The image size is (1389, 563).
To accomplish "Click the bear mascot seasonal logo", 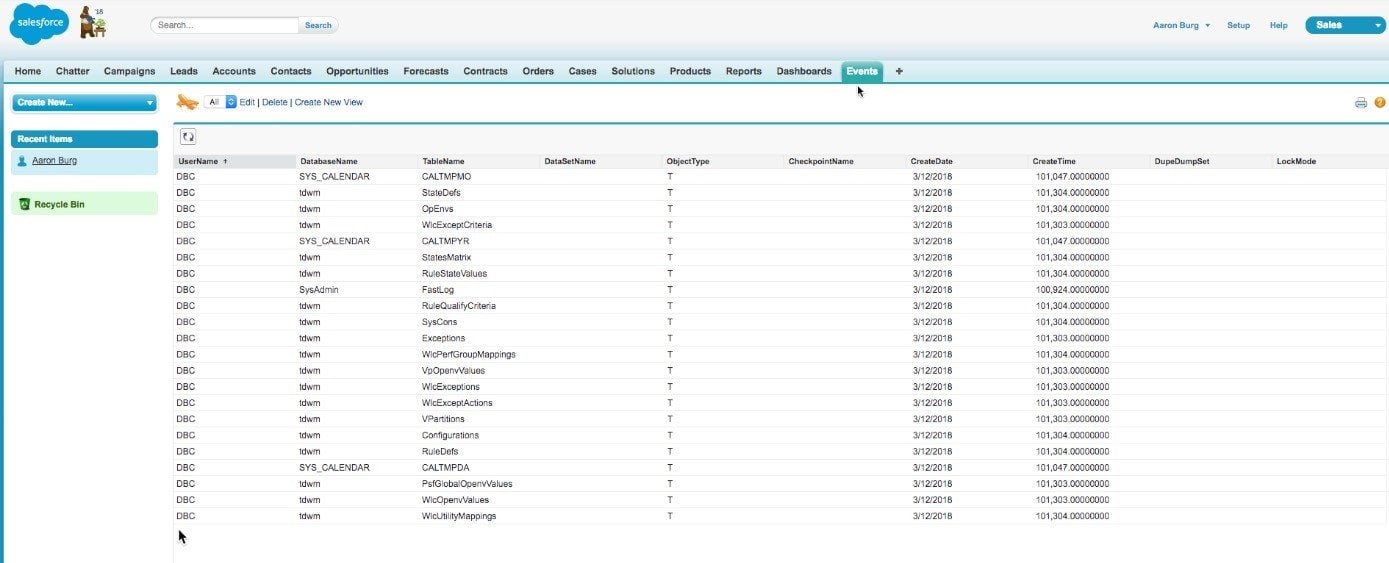I will 93,23.
